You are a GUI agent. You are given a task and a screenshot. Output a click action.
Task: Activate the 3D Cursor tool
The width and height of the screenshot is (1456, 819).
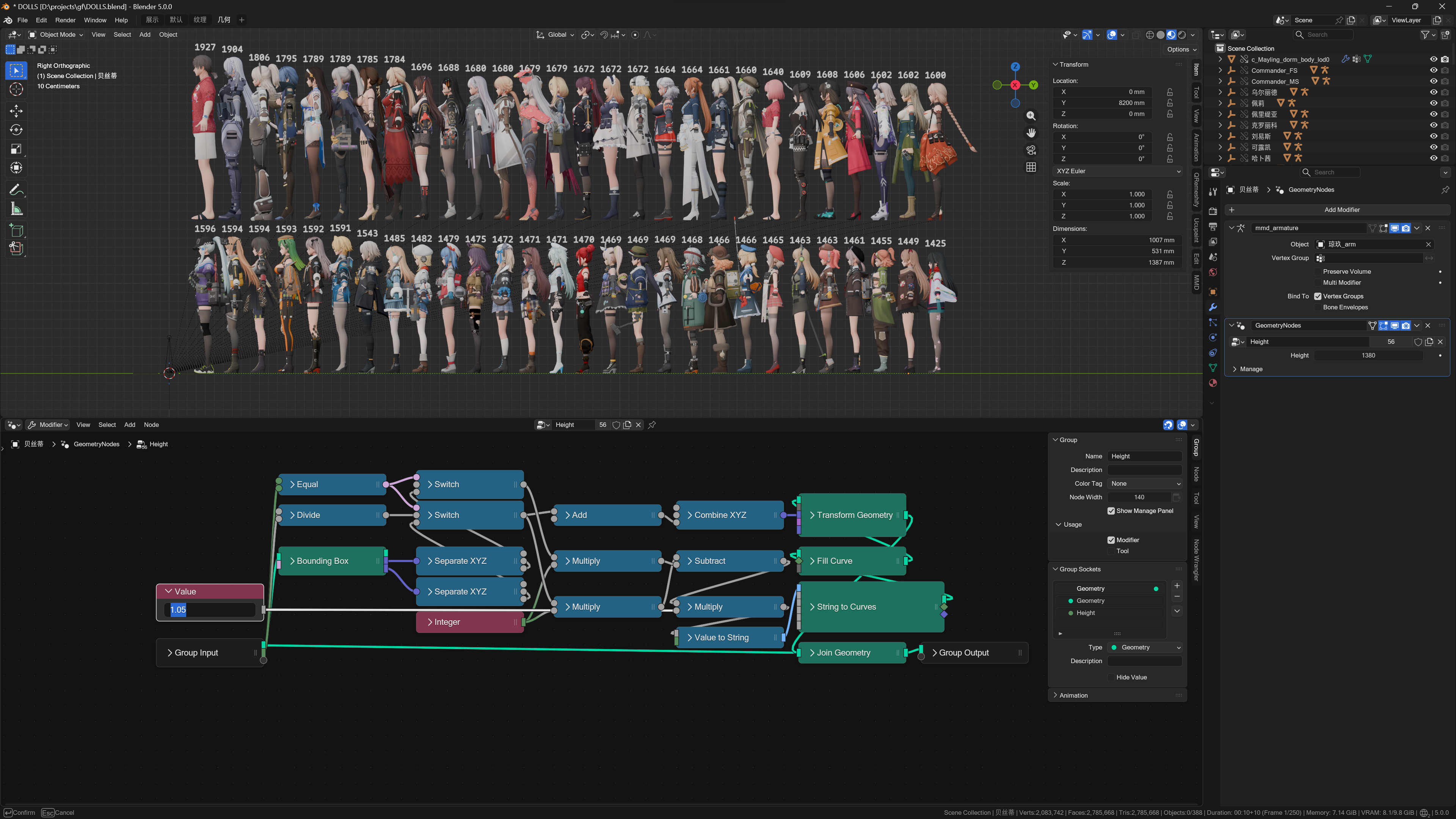[16, 89]
